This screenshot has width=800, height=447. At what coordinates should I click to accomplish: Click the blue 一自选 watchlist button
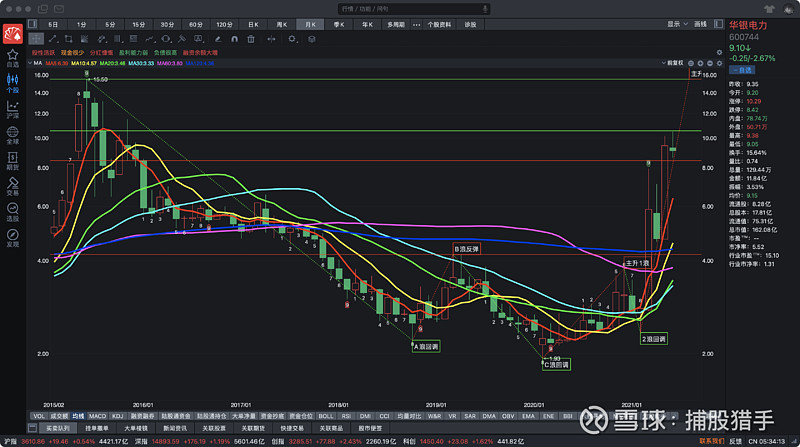click(x=742, y=70)
